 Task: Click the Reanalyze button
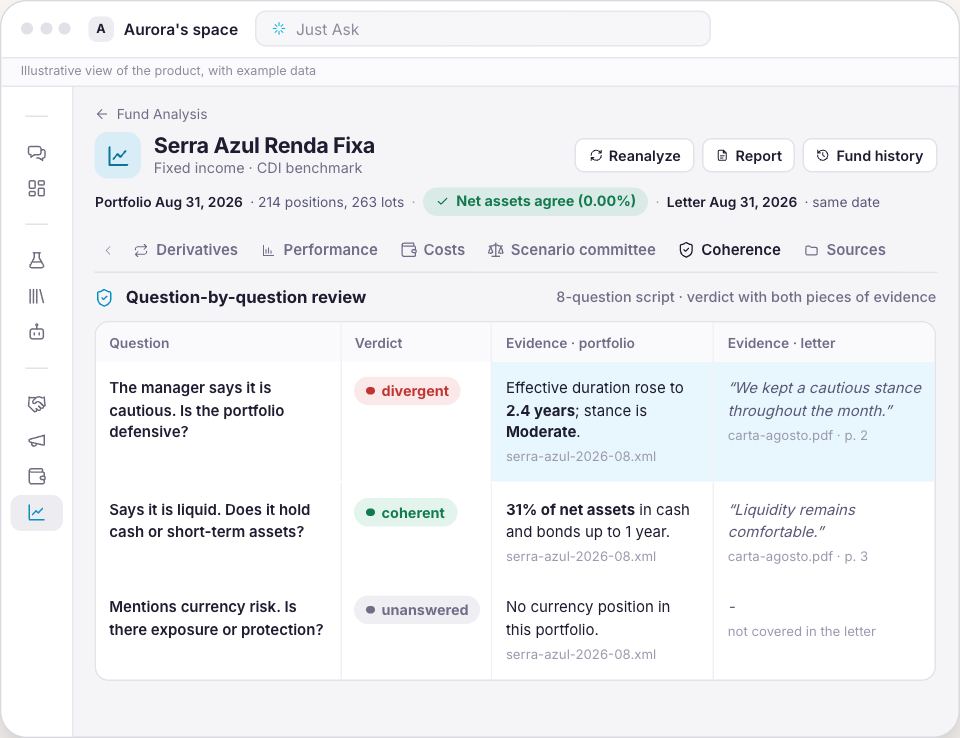pos(634,156)
